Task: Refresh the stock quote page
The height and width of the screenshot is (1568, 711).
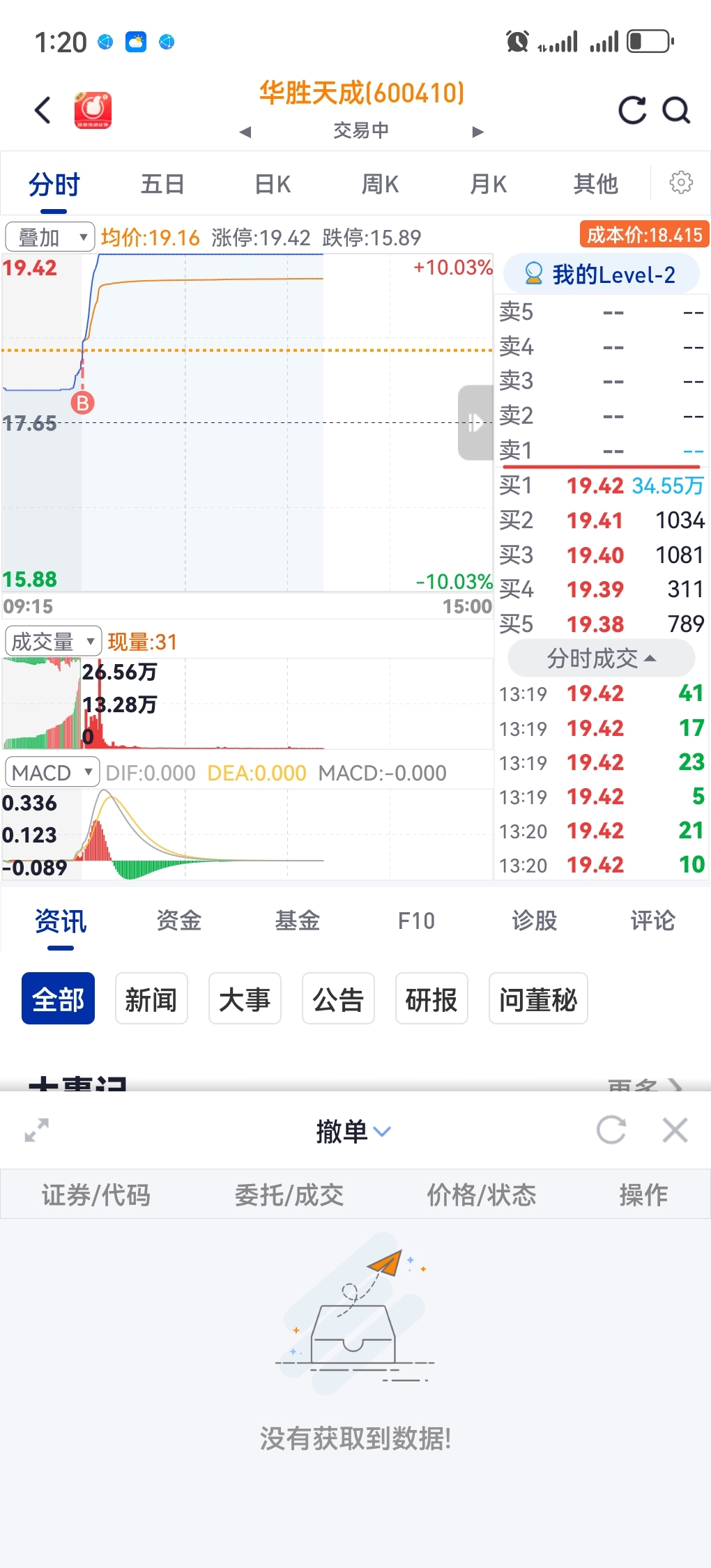Action: pyautogui.click(x=632, y=110)
